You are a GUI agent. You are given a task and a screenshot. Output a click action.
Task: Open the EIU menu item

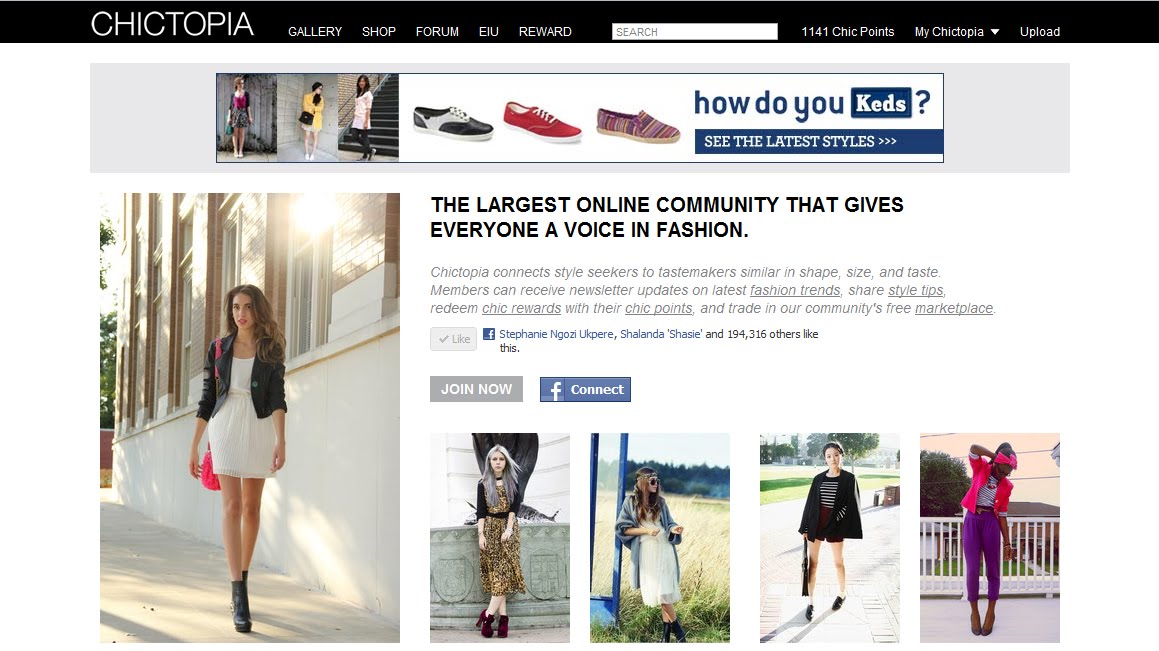tap(489, 32)
